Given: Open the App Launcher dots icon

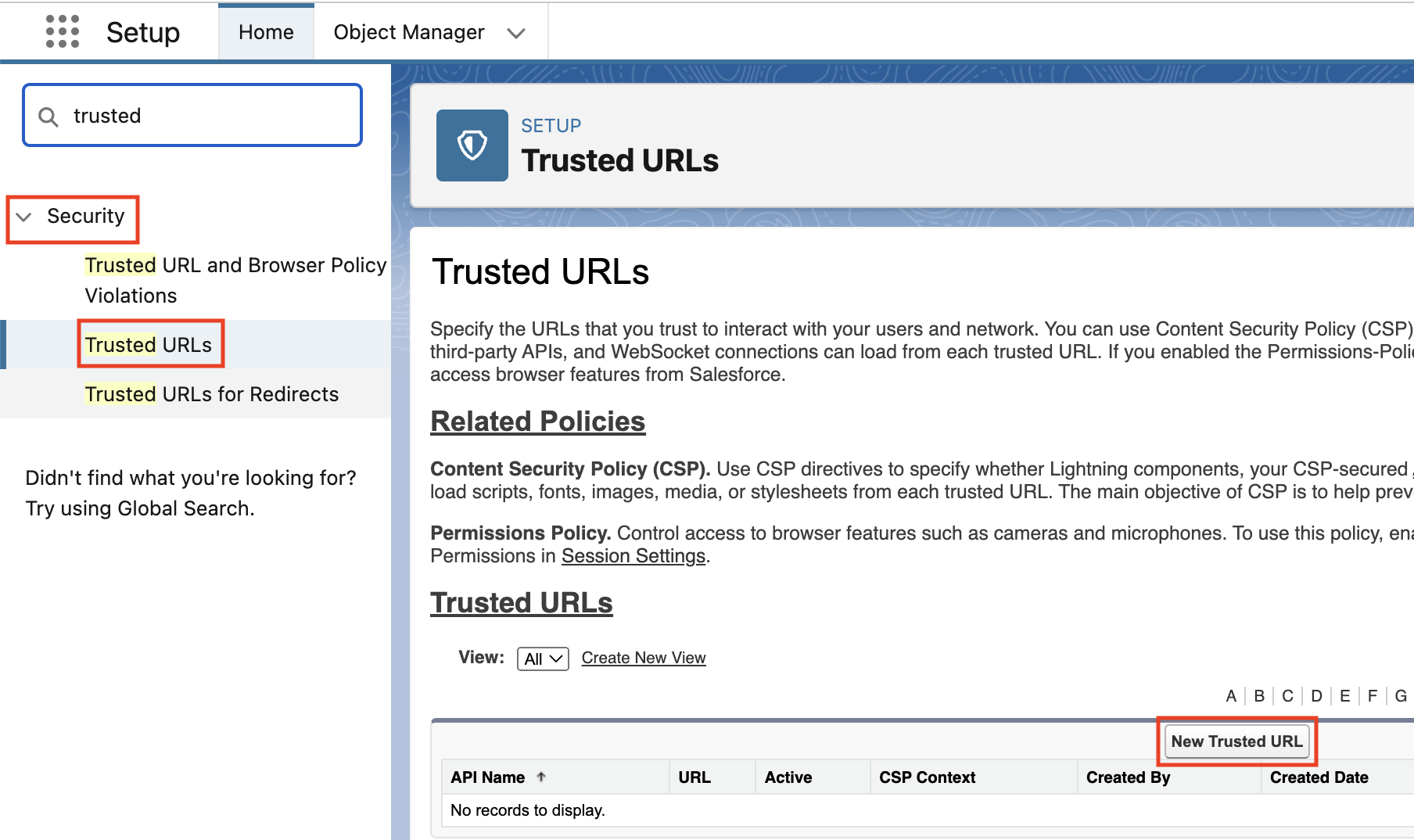Looking at the screenshot, I should click(63, 32).
